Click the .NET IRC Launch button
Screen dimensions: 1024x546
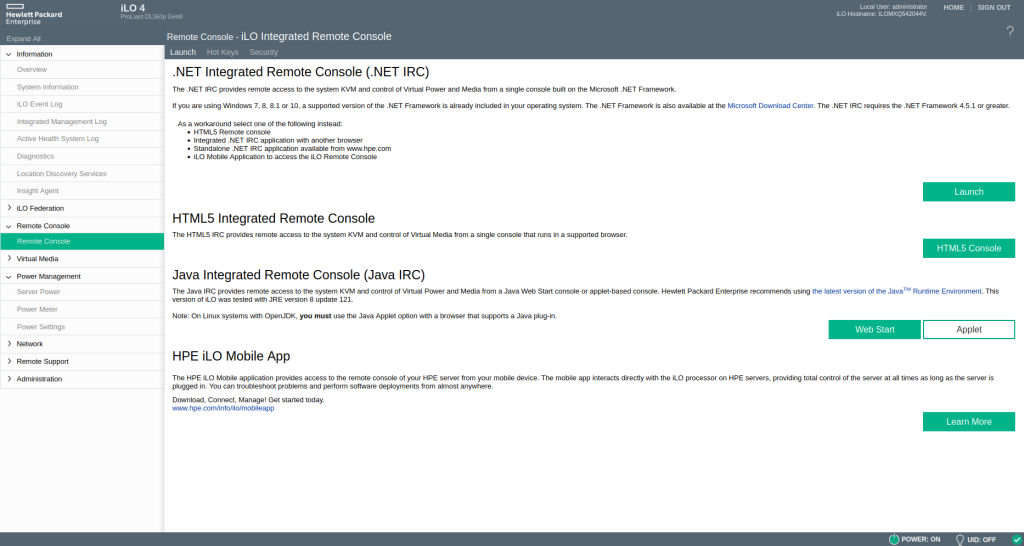pyautogui.click(x=968, y=192)
